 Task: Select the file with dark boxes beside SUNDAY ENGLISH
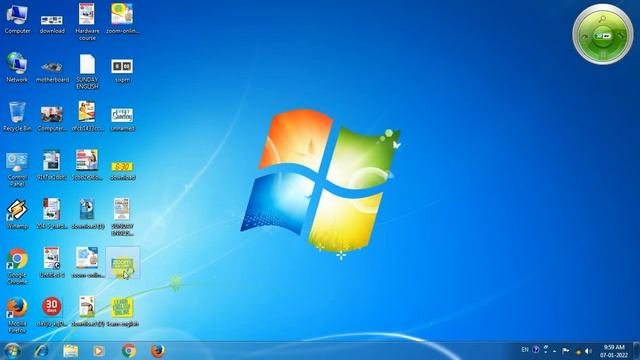point(122,71)
